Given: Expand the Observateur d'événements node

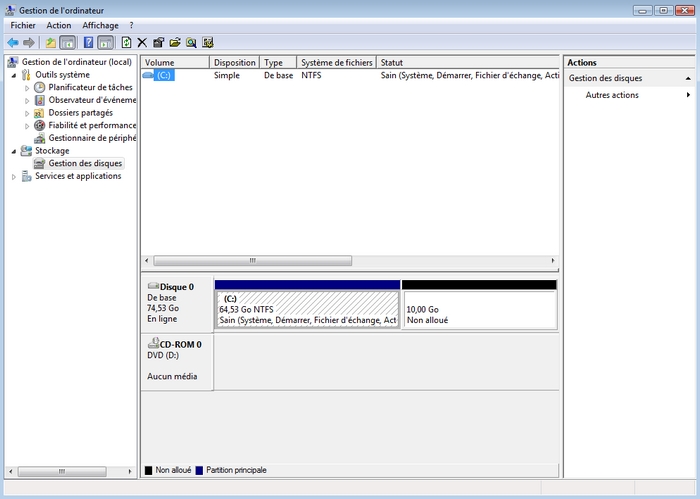Looking at the screenshot, I should 27,101.
